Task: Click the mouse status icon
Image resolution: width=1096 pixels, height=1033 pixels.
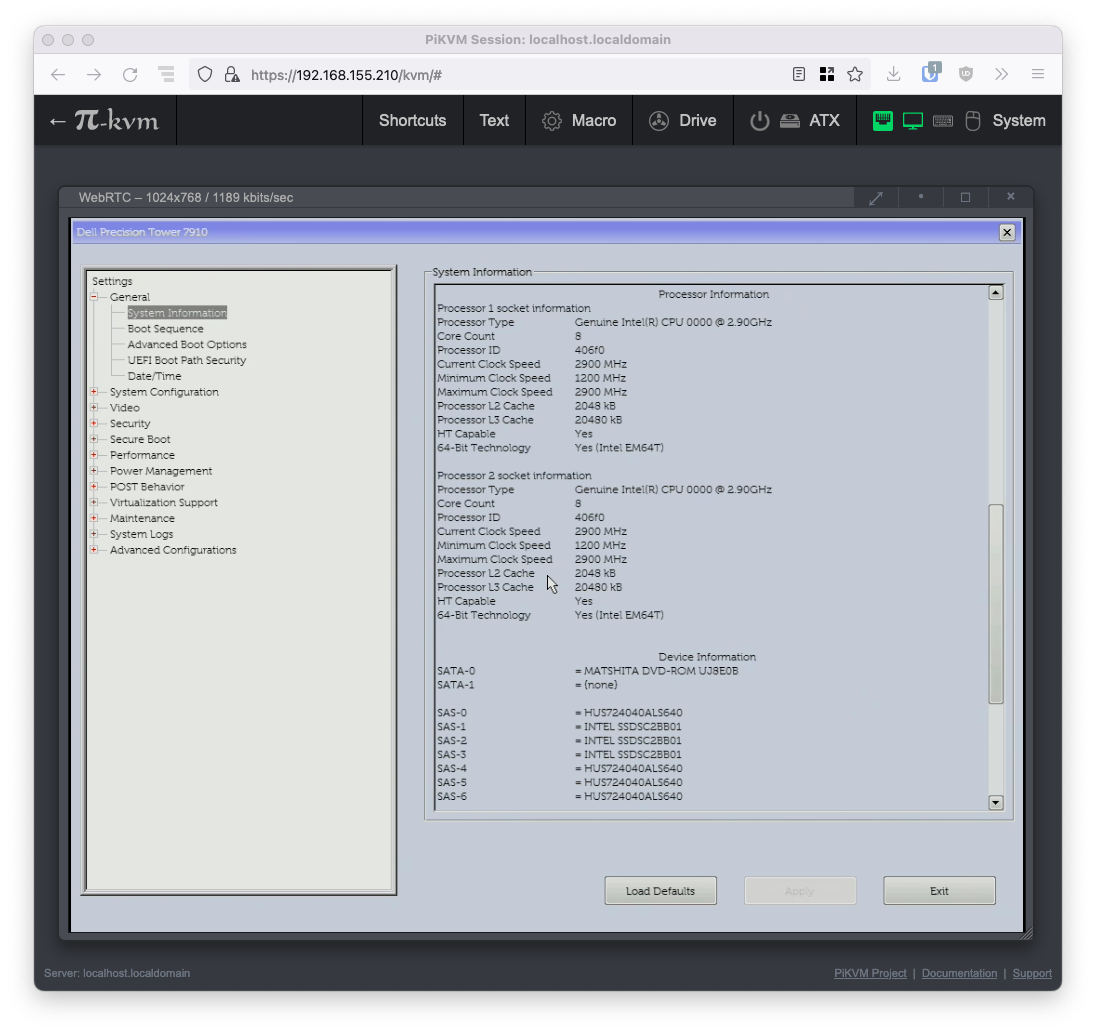Action: point(973,121)
